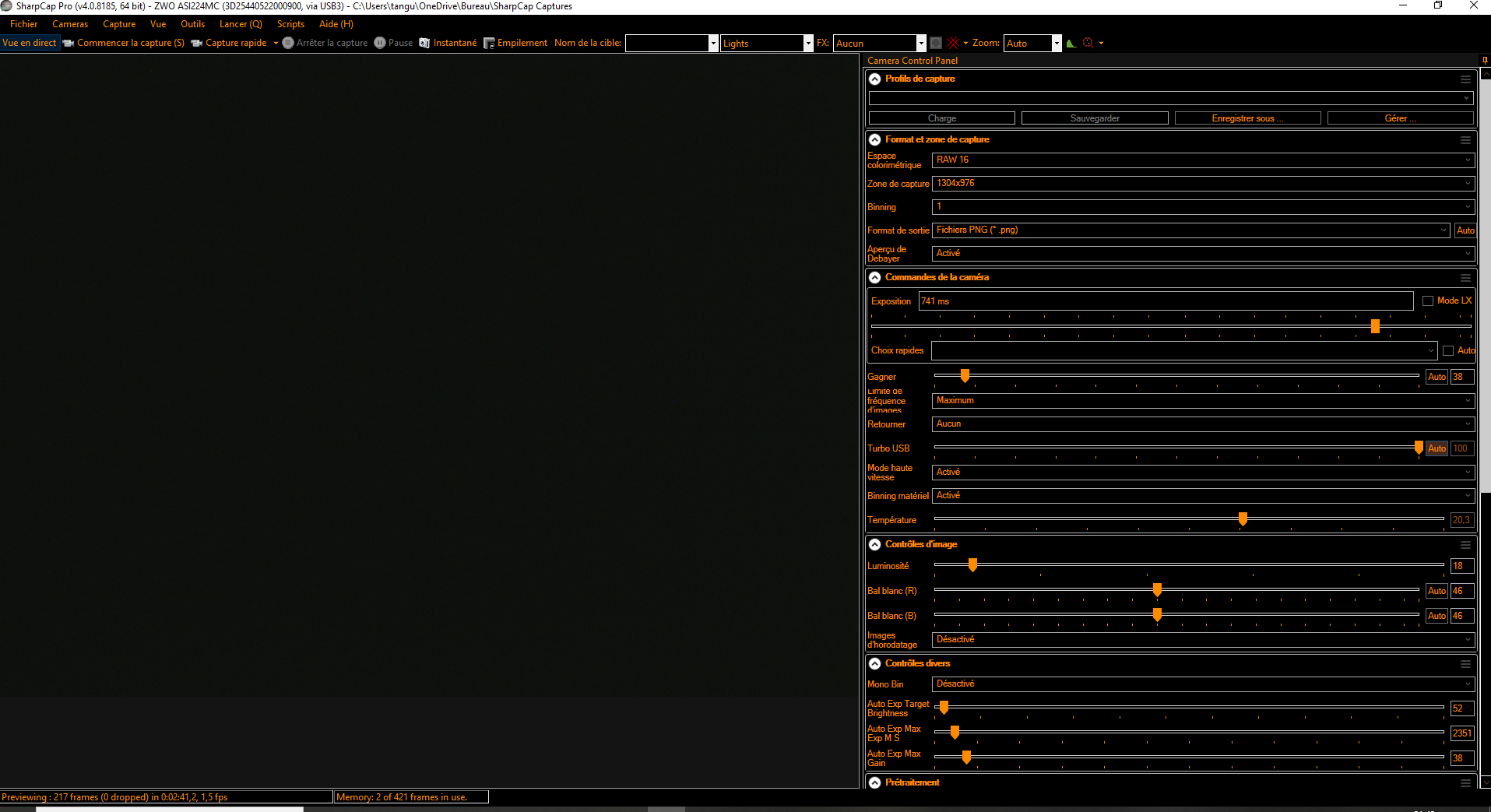Toggle Auto for Gagner gain
The image size is (1491, 812).
coord(1436,377)
